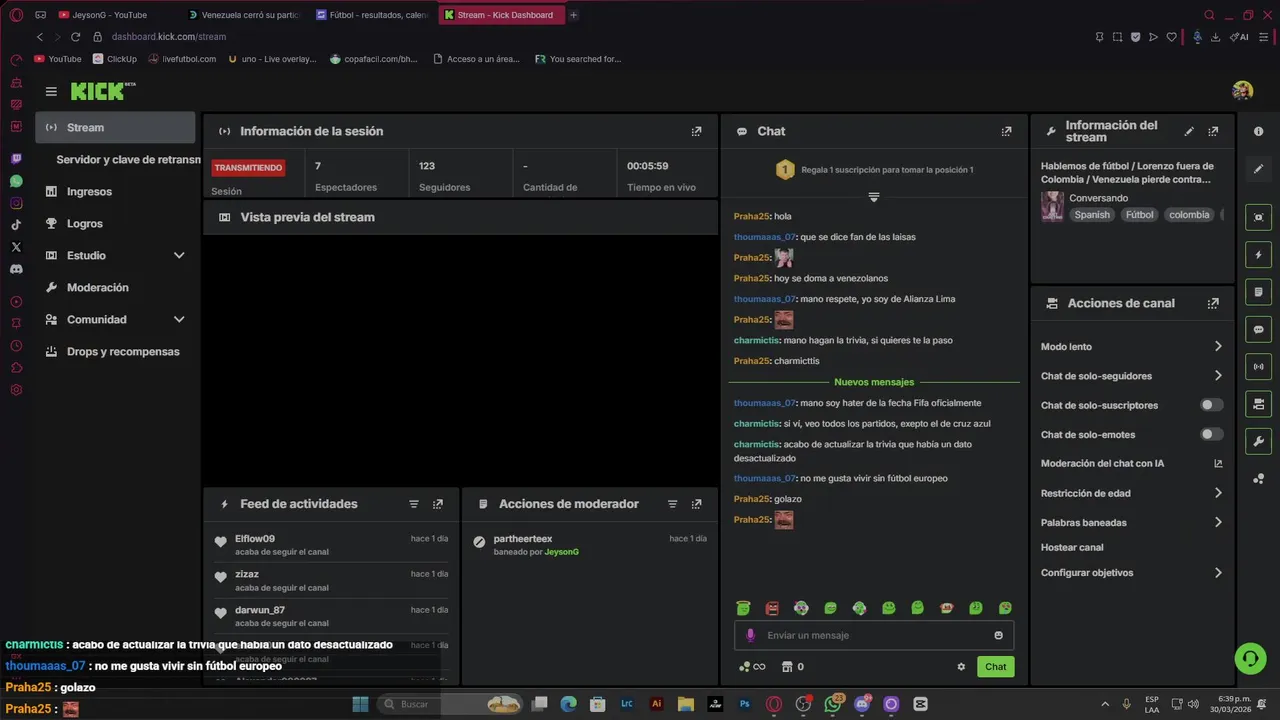Open Feed de actividades filter icon

click(x=414, y=504)
